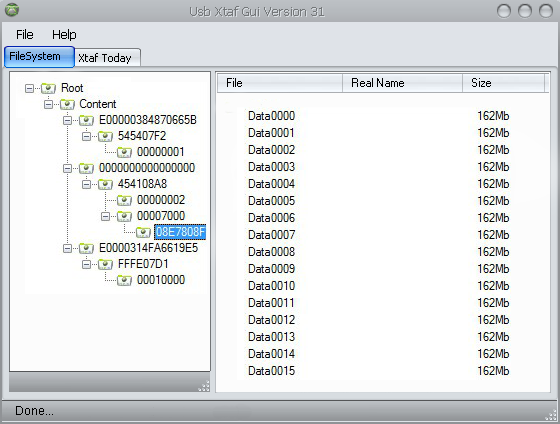The image size is (560, 424).
Task: Click the Root folder icon
Action: point(48,88)
